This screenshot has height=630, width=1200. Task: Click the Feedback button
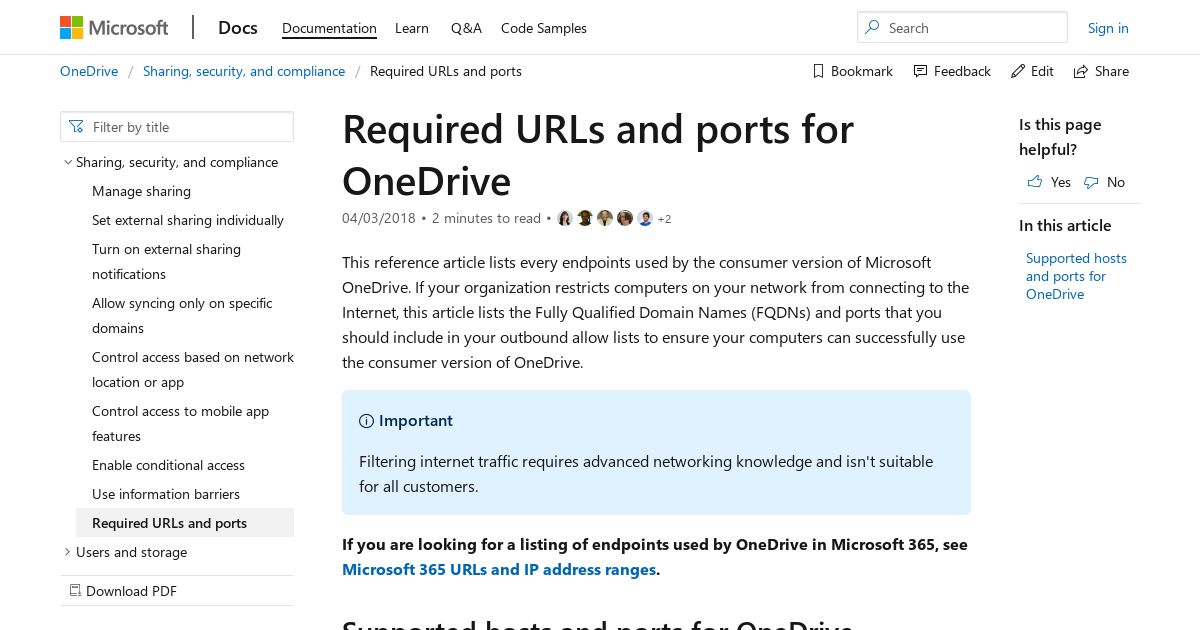point(952,71)
